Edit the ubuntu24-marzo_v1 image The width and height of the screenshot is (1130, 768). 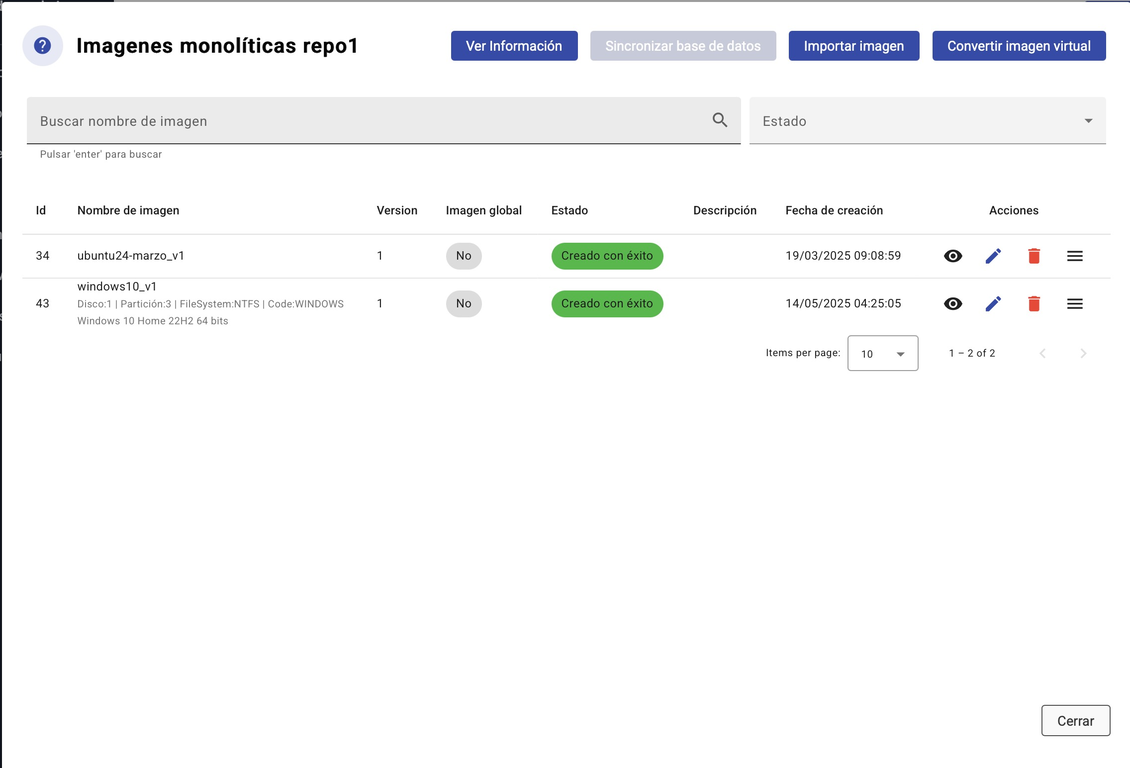(x=993, y=256)
